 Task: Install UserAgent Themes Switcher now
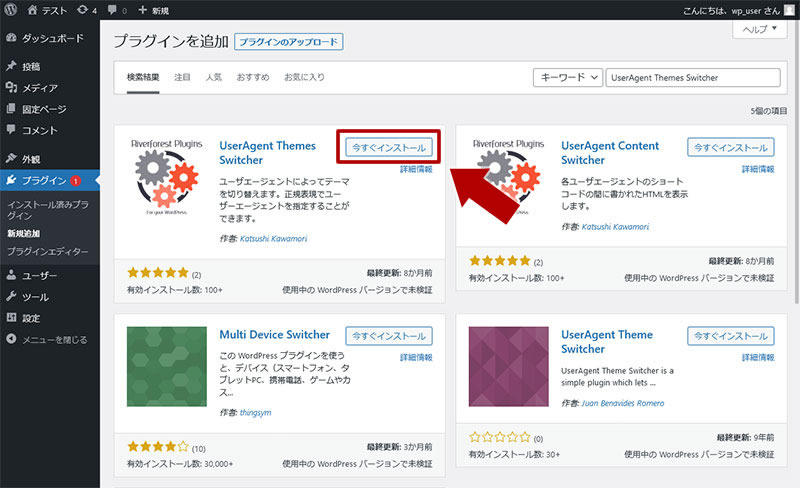coord(389,148)
